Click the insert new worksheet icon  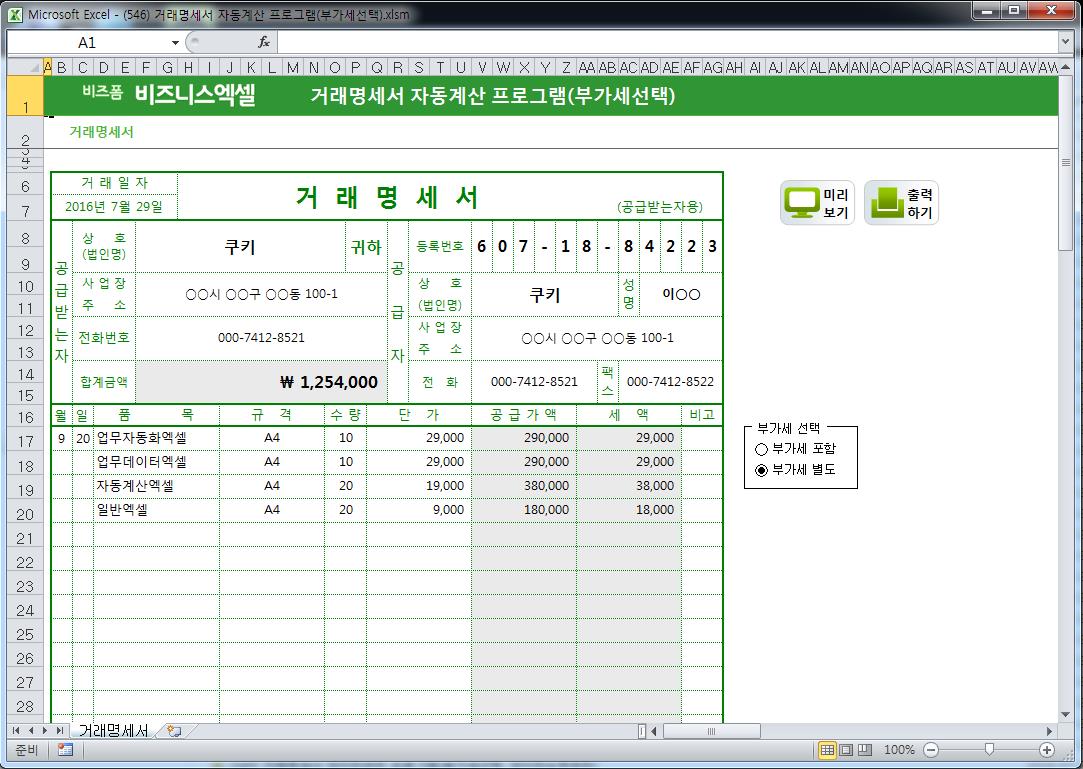pos(174,731)
